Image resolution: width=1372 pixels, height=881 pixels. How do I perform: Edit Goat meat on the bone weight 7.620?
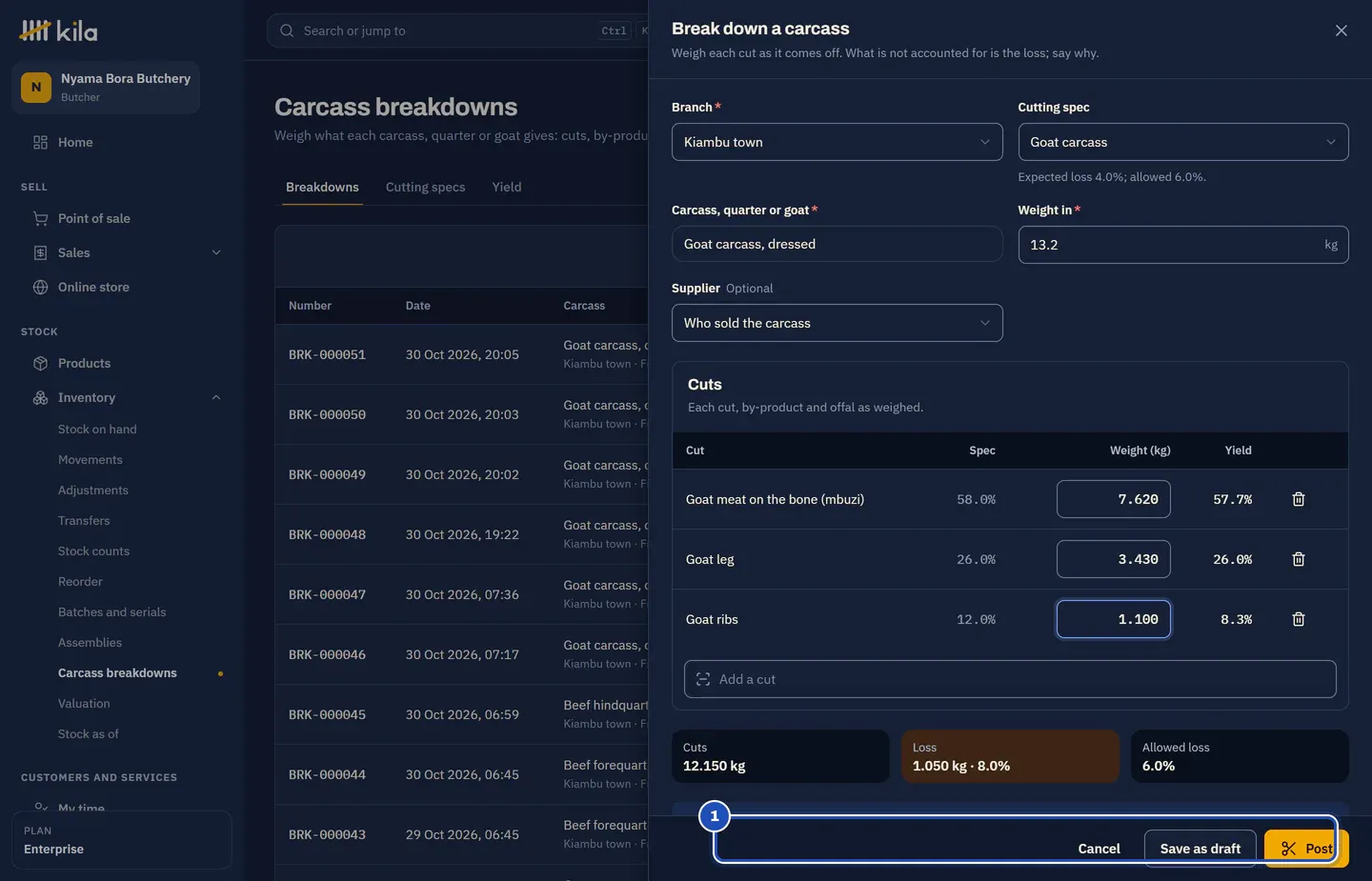[x=1113, y=499]
